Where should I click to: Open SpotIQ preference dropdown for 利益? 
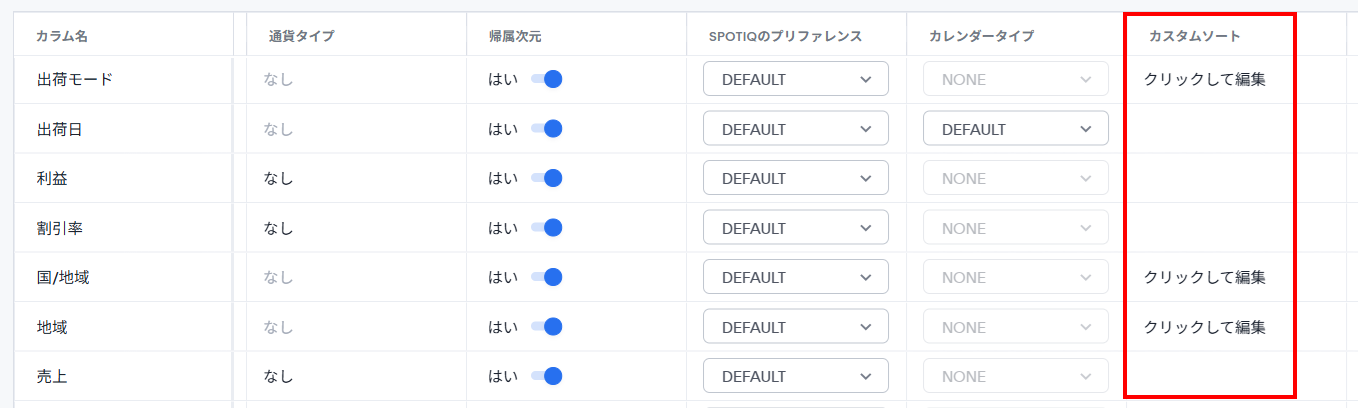click(x=796, y=178)
